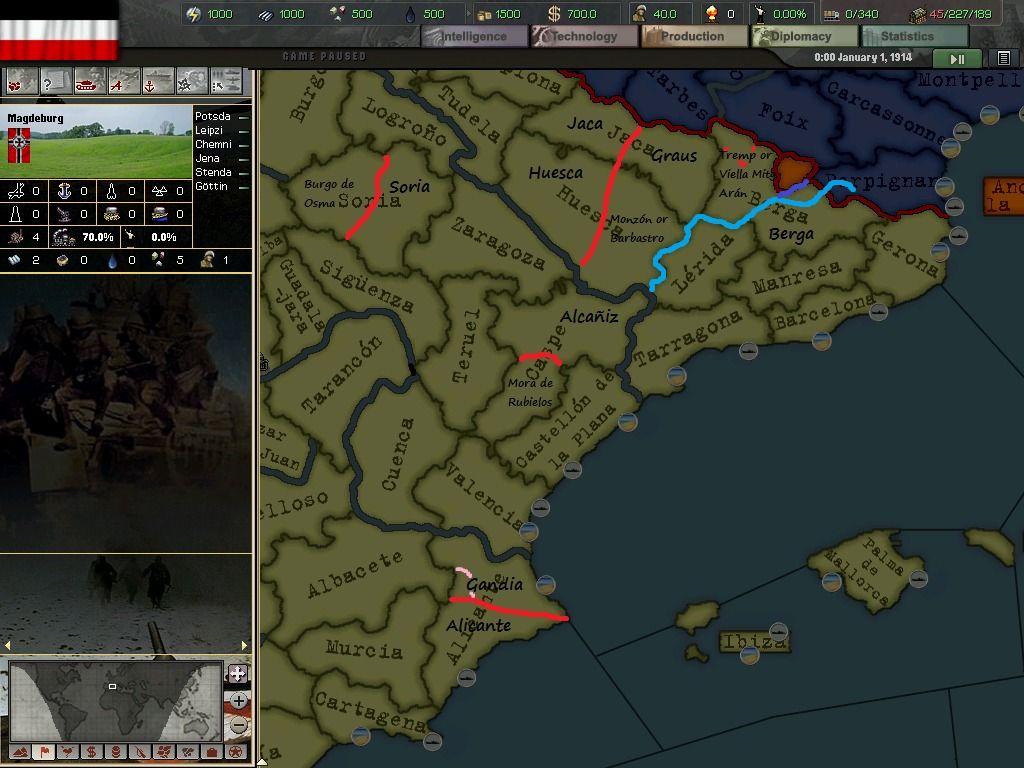Click the world minimap
Viewport: 1024px width, 768px height.
click(115, 701)
